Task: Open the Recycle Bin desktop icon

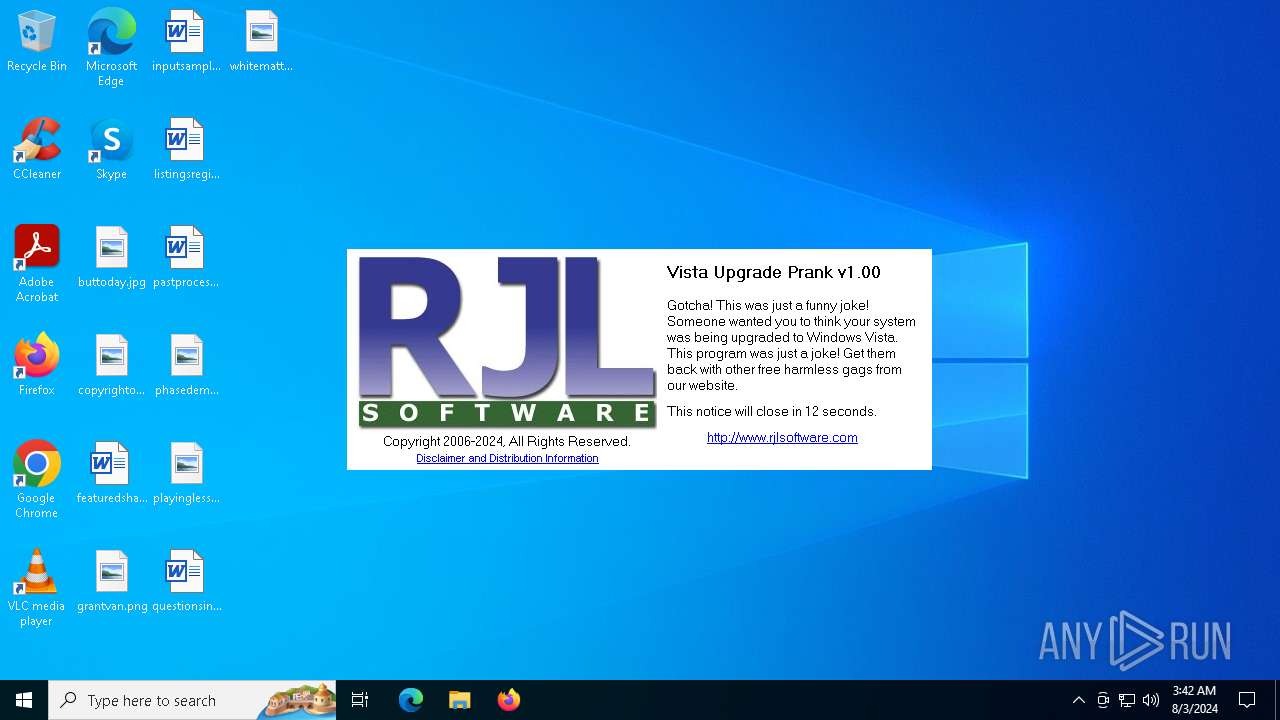Action: click(37, 42)
